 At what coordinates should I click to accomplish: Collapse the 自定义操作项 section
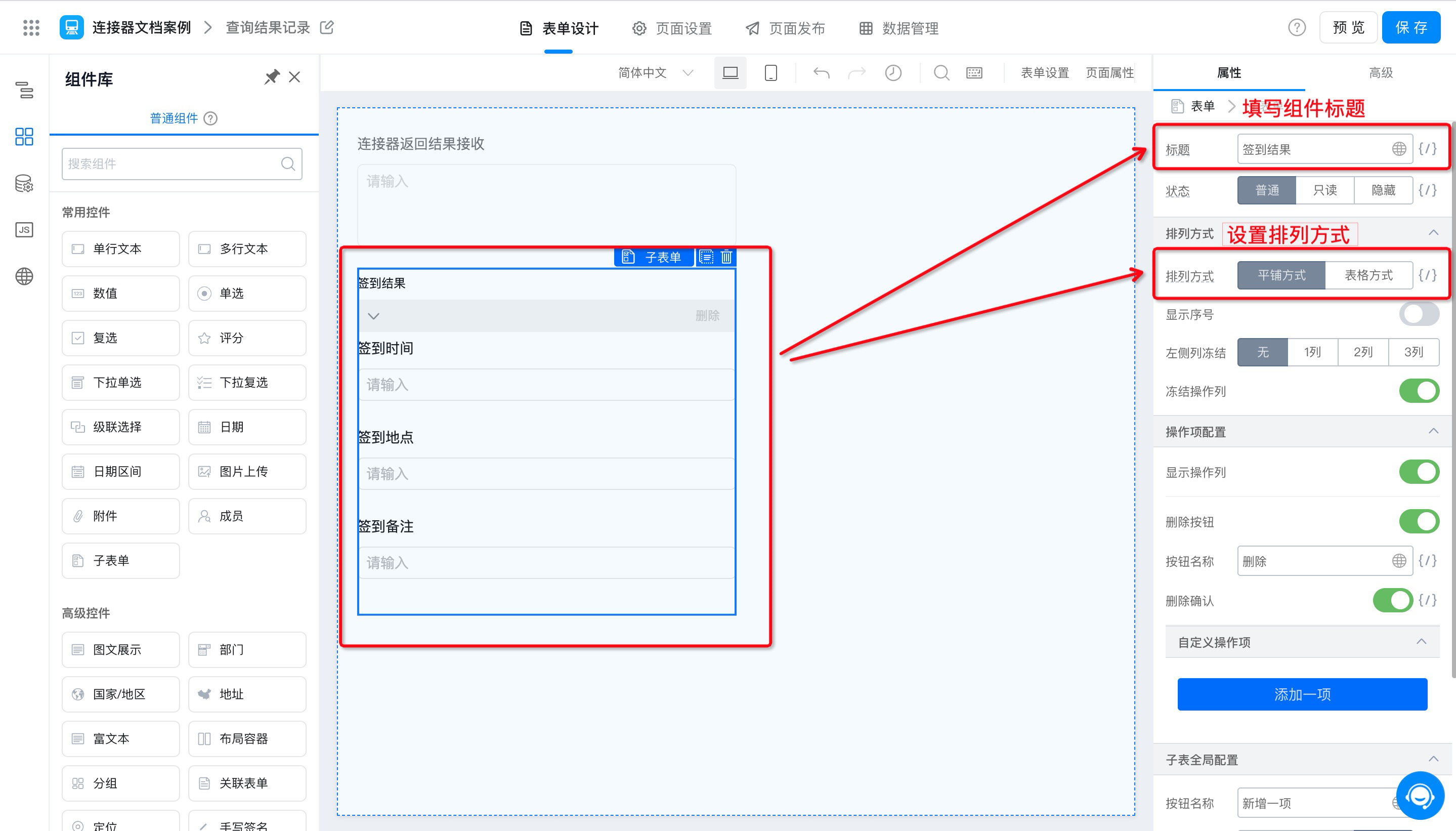[1421, 642]
